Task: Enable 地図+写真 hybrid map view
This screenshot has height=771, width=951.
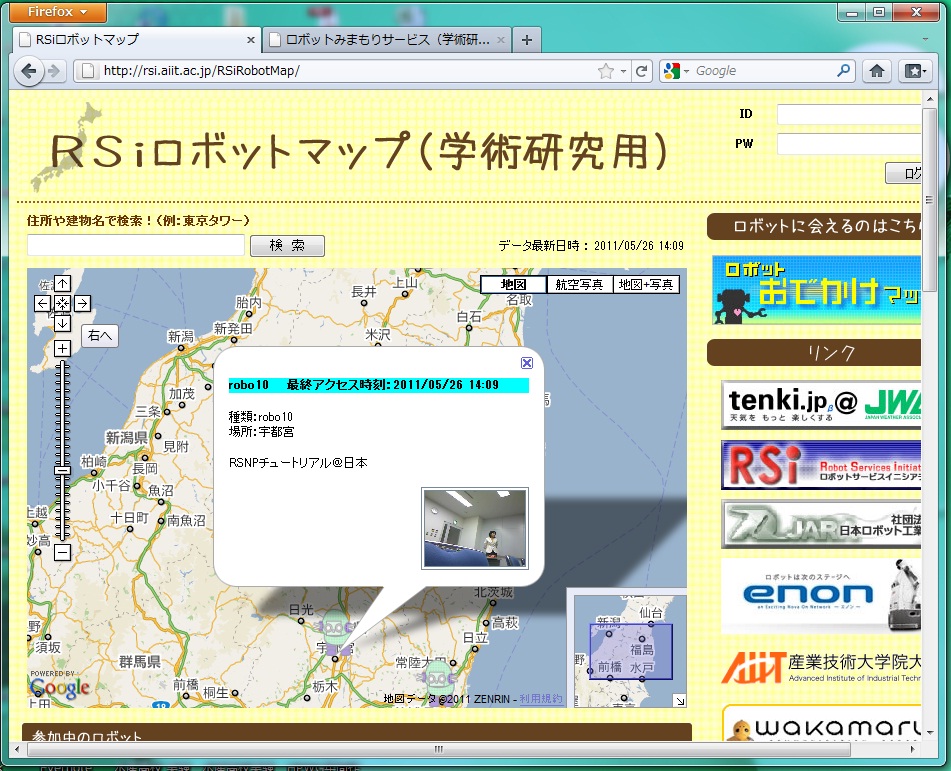Action: 646,285
